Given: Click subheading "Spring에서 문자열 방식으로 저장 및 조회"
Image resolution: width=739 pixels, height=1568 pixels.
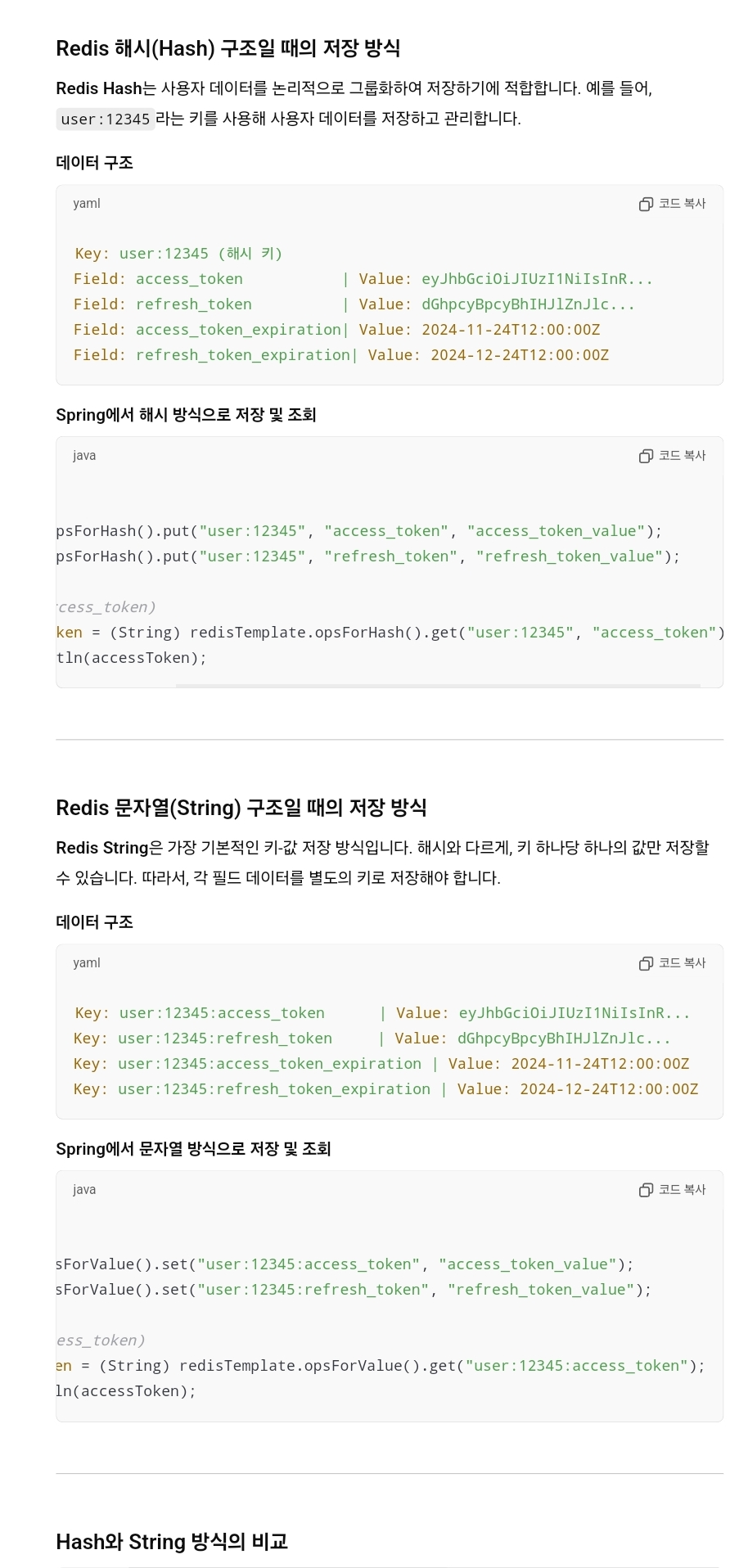Looking at the screenshot, I should tap(193, 1148).
